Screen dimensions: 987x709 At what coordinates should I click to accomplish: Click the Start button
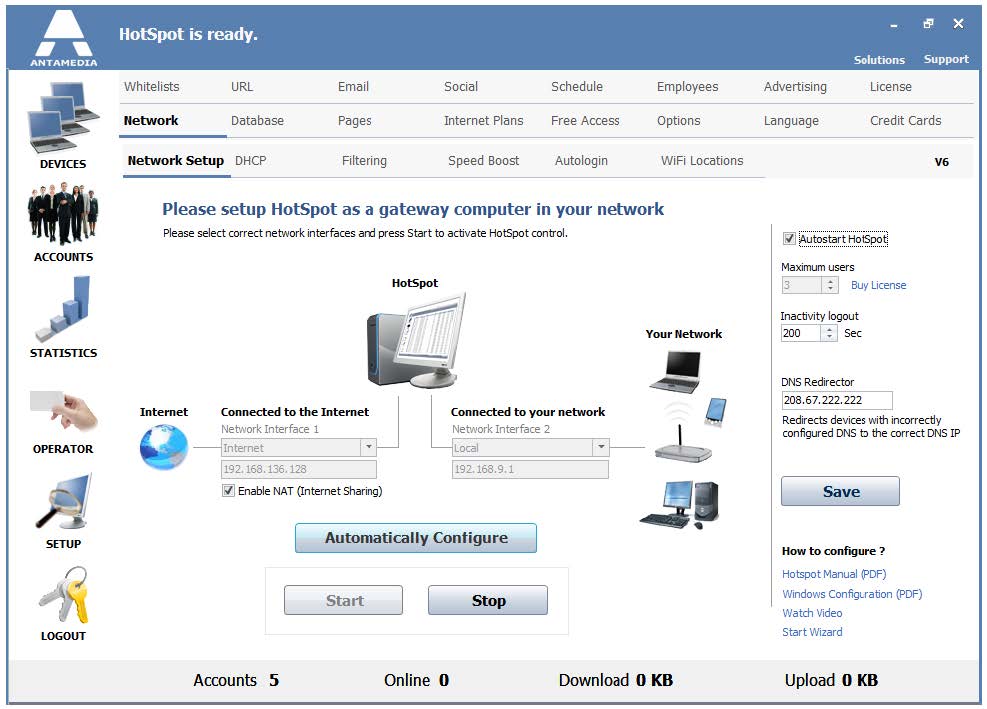344,601
